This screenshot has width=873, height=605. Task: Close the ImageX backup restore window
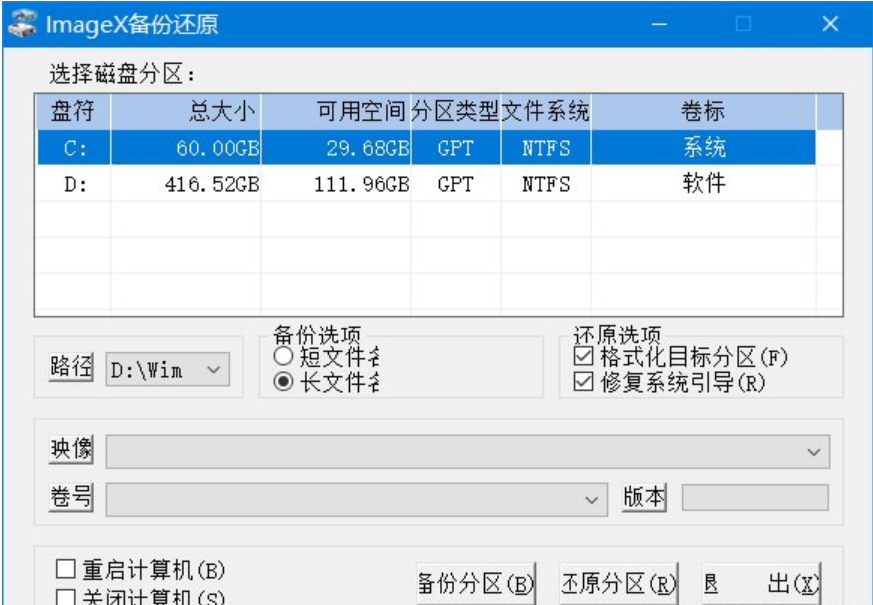point(830,24)
